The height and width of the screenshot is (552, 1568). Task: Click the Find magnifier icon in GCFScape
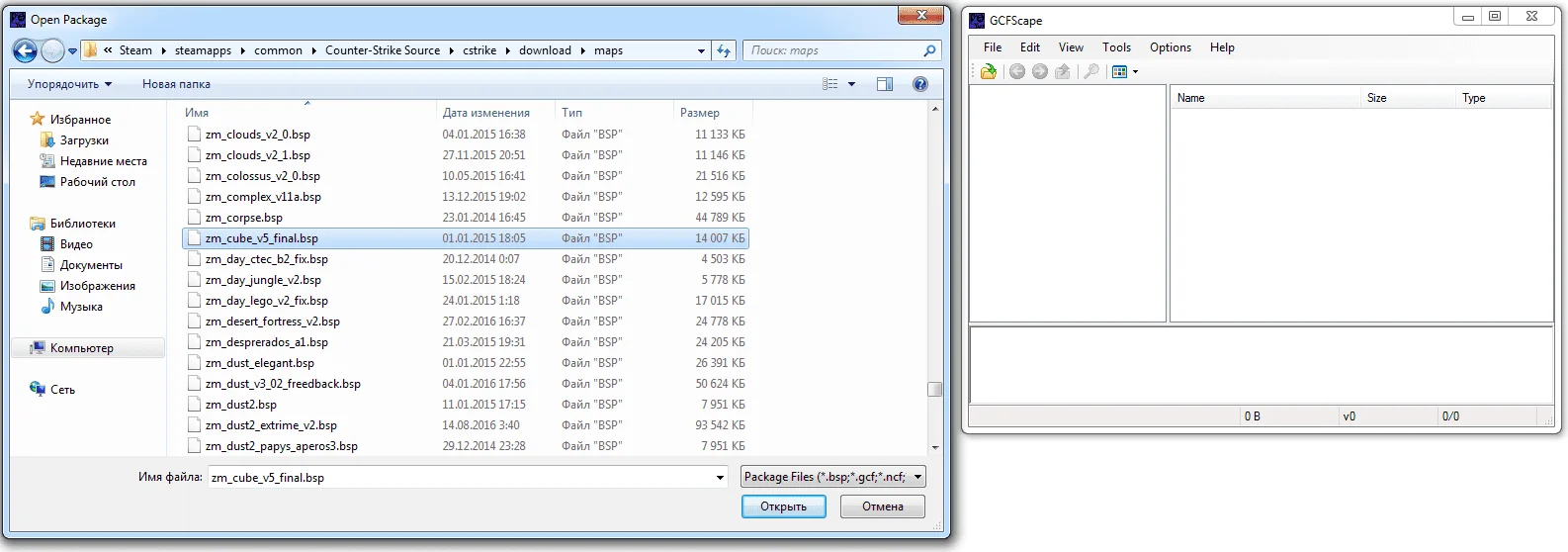tap(1091, 71)
